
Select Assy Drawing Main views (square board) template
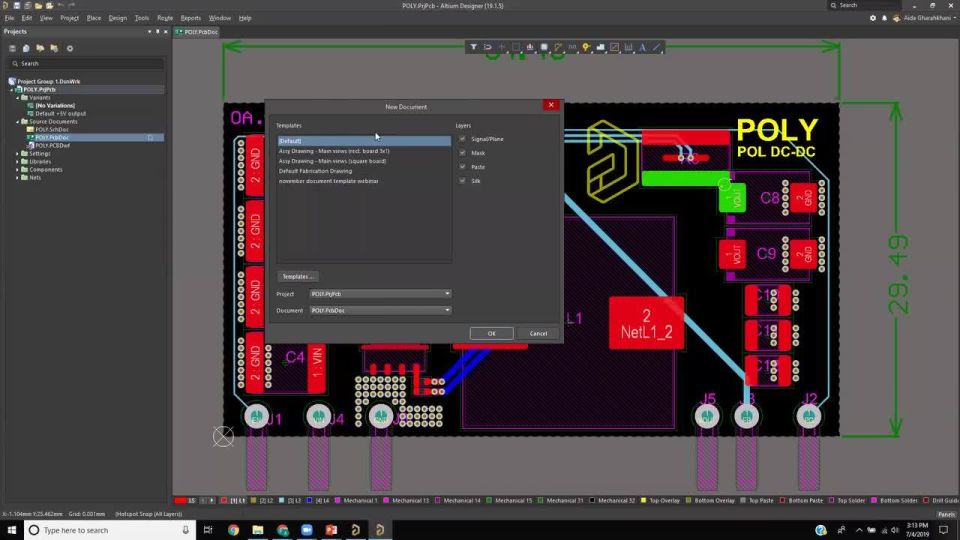coord(332,161)
